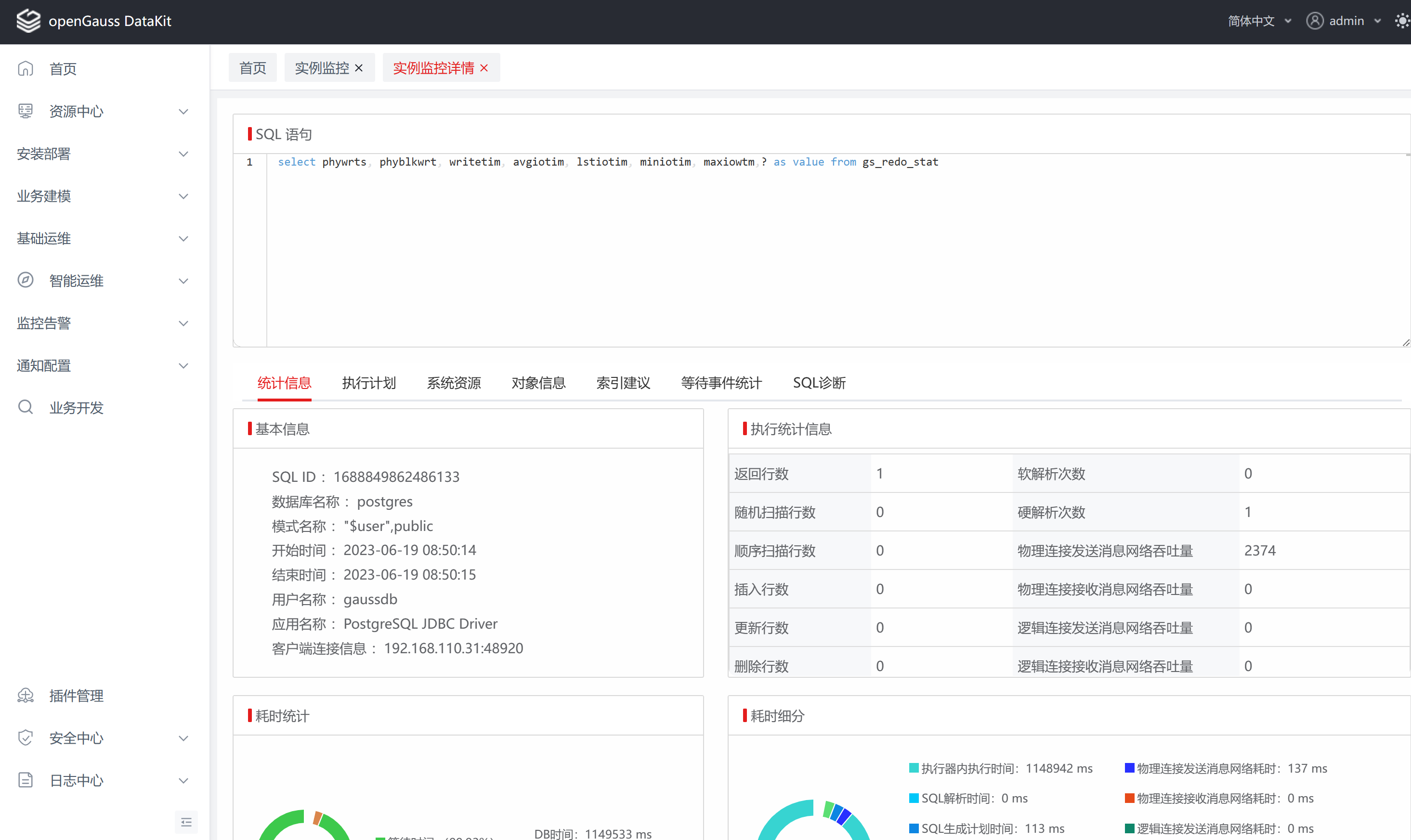Screen dimensions: 1411x840
Task: Click start time 2023-06-19 08:50:14
Action: 410,550
